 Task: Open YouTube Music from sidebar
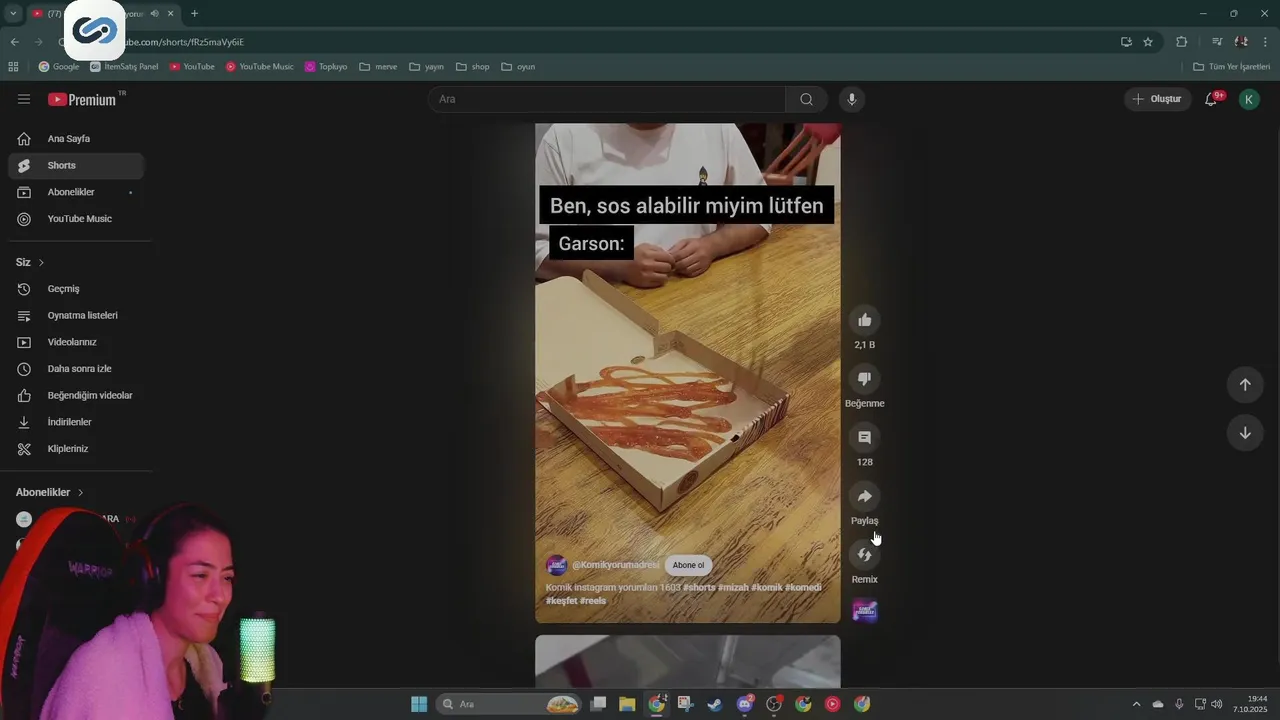tap(76, 219)
